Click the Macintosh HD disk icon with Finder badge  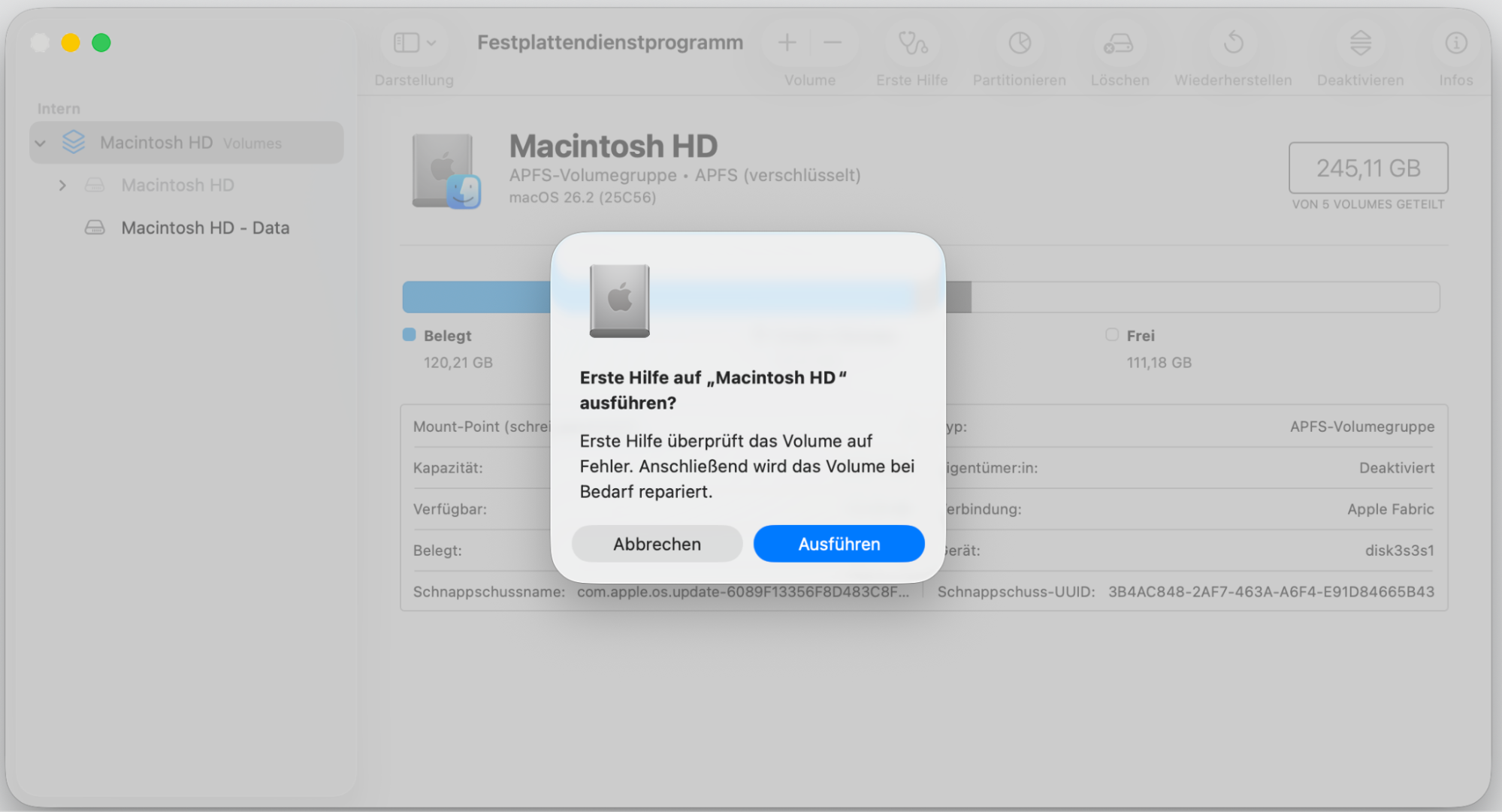click(446, 171)
